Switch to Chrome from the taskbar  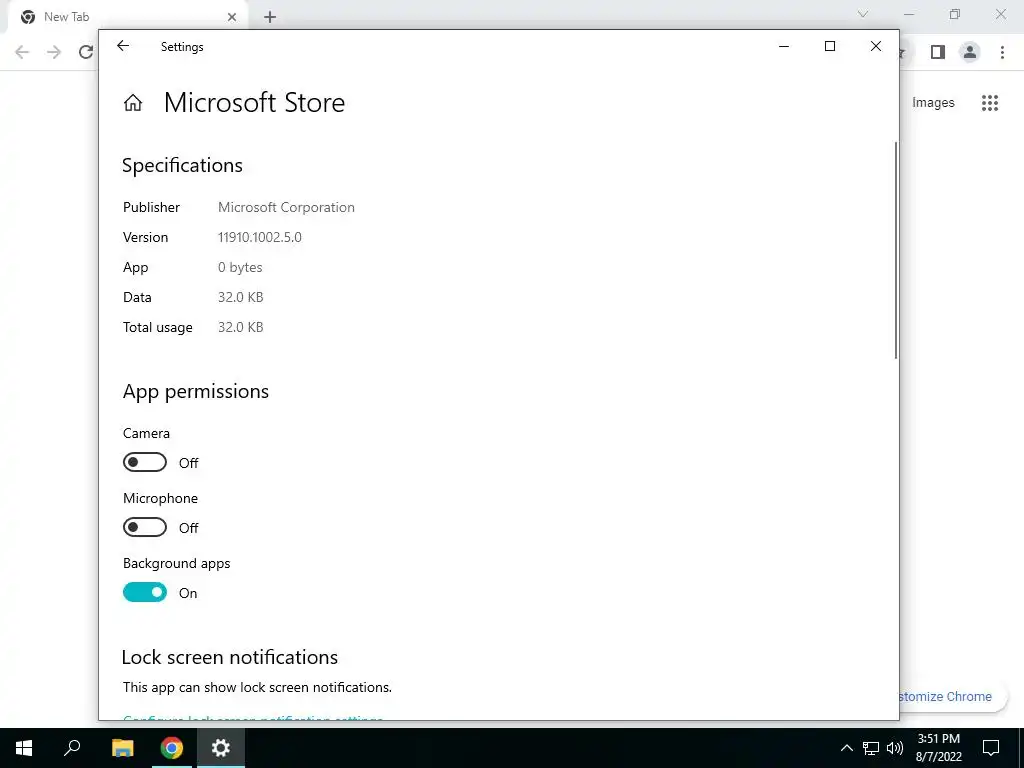(x=172, y=748)
